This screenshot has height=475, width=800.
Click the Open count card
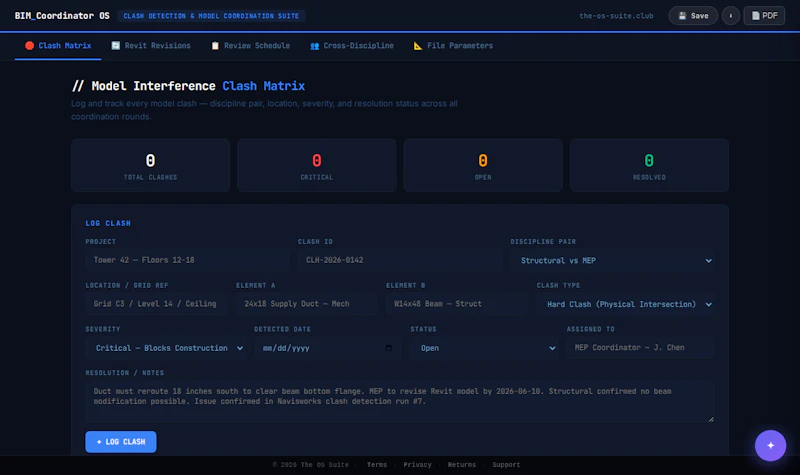coord(483,165)
